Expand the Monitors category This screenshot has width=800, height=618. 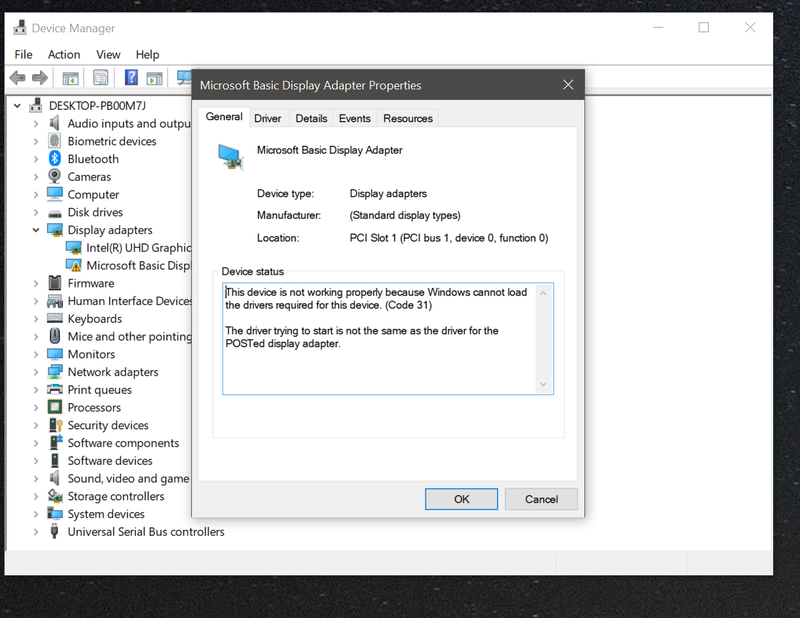36,354
